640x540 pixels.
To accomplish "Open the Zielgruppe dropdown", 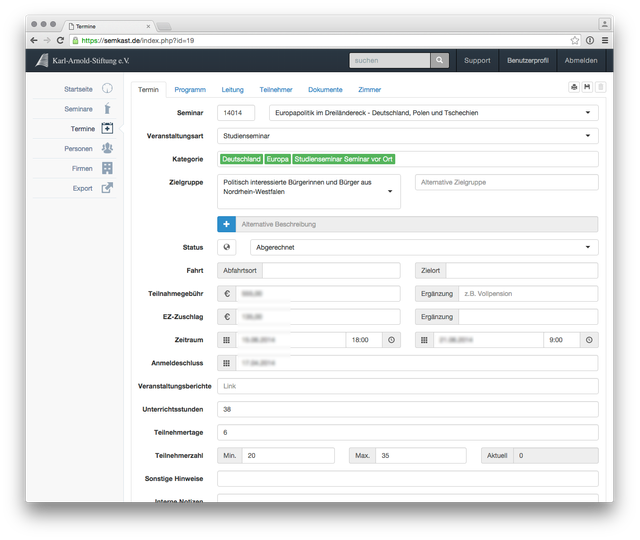I will click(x=389, y=191).
